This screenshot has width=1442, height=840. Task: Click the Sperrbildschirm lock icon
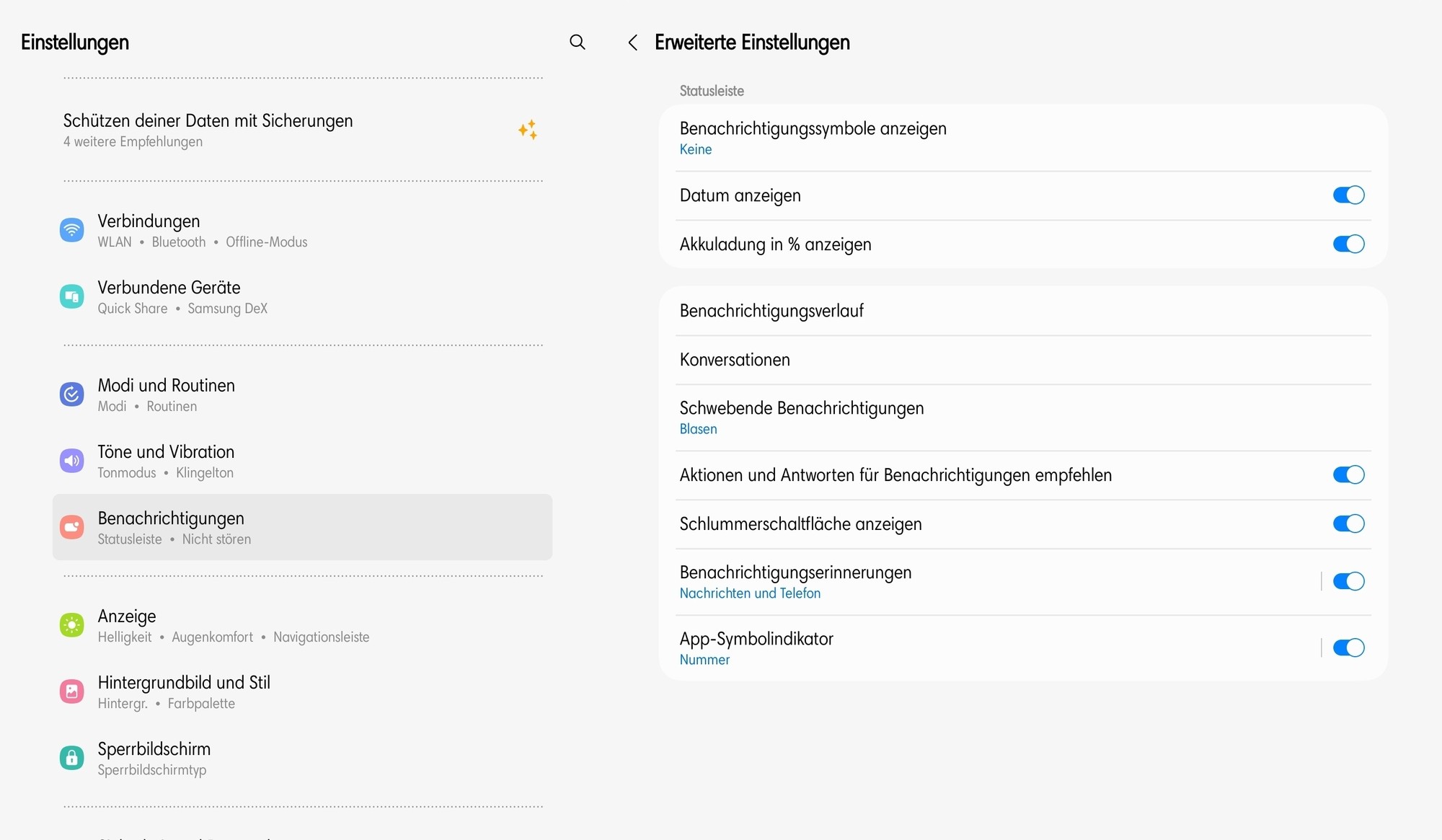click(71, 758)
